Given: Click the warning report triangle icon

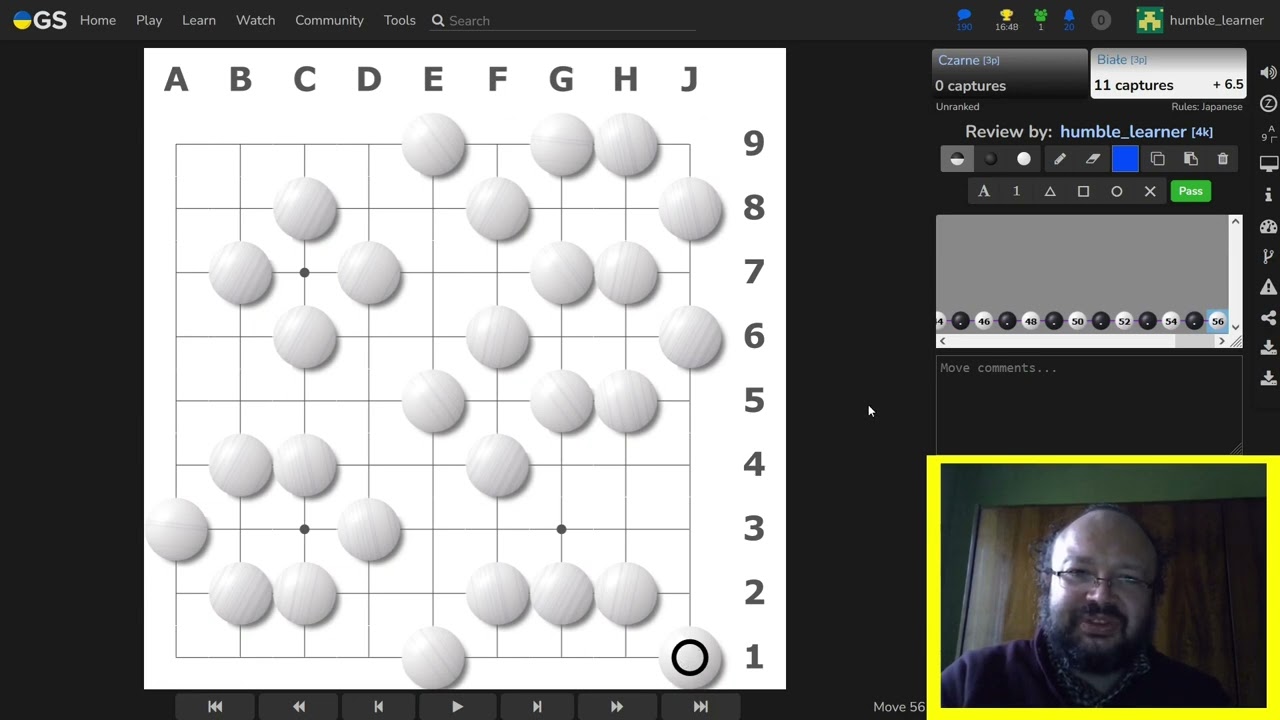Looking at the screenshot, I should (1268, 287).
